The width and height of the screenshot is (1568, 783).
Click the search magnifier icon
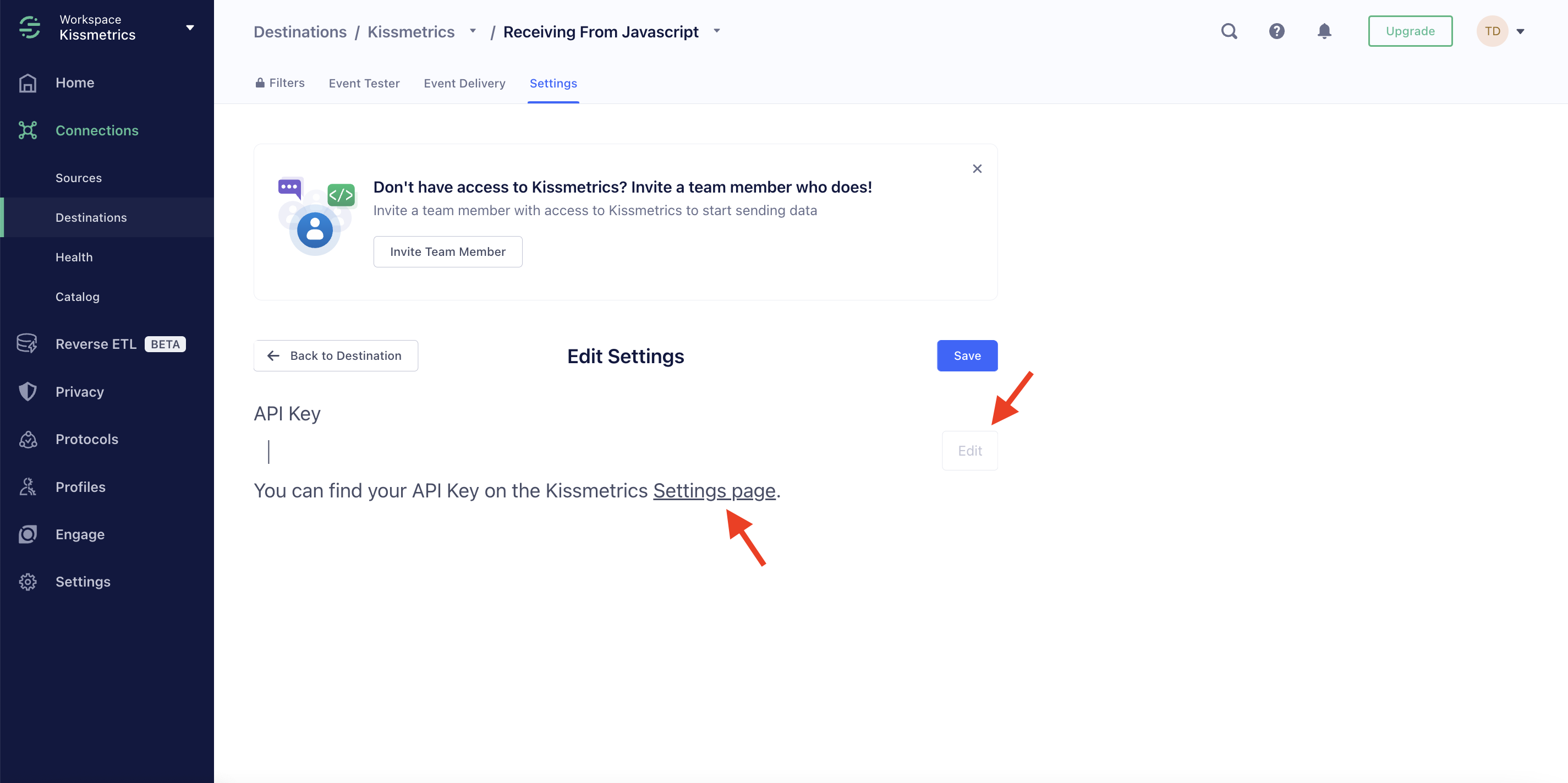tap(1229, 31)
